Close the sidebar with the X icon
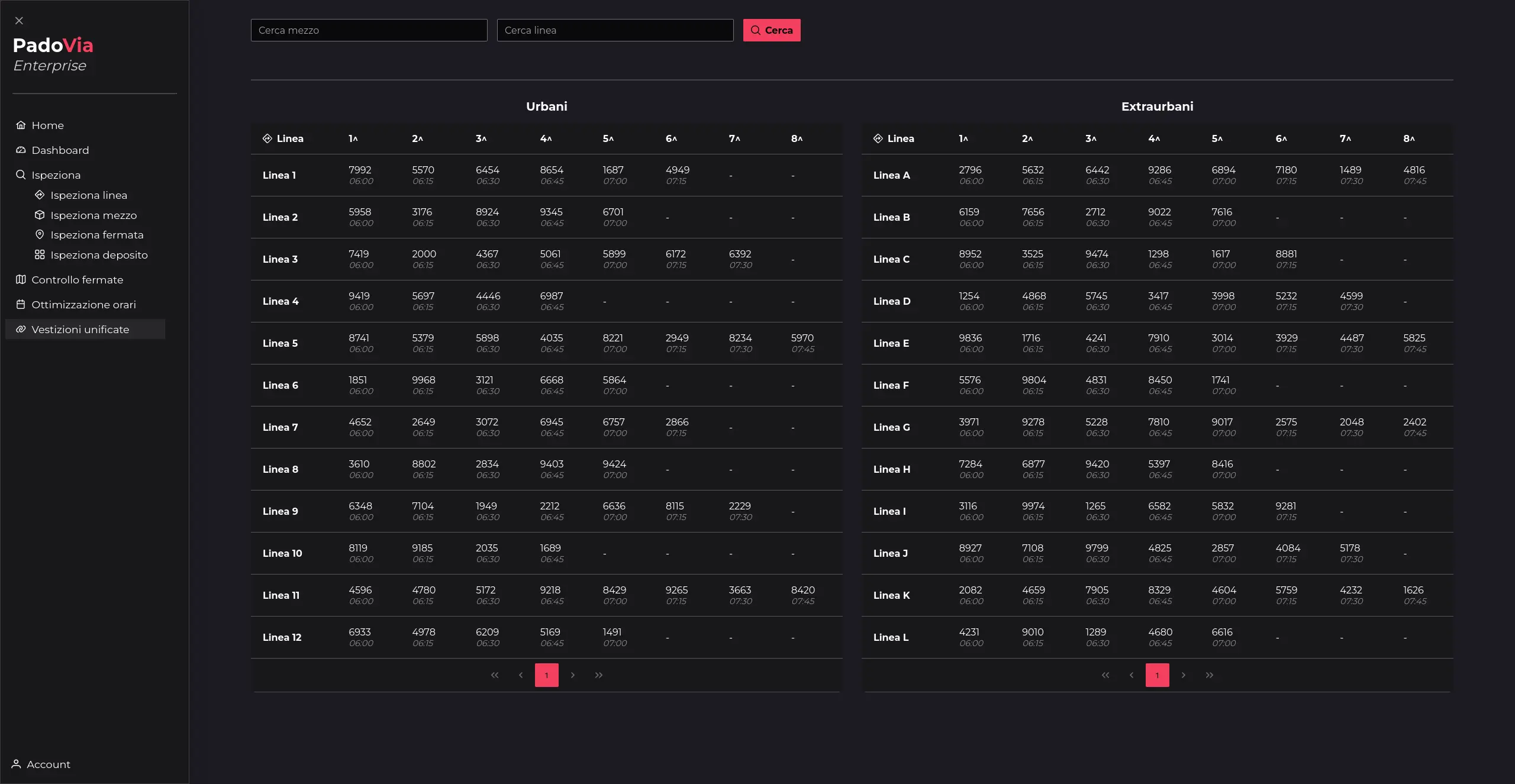The image size is (1515, 784). pos(19,21)
